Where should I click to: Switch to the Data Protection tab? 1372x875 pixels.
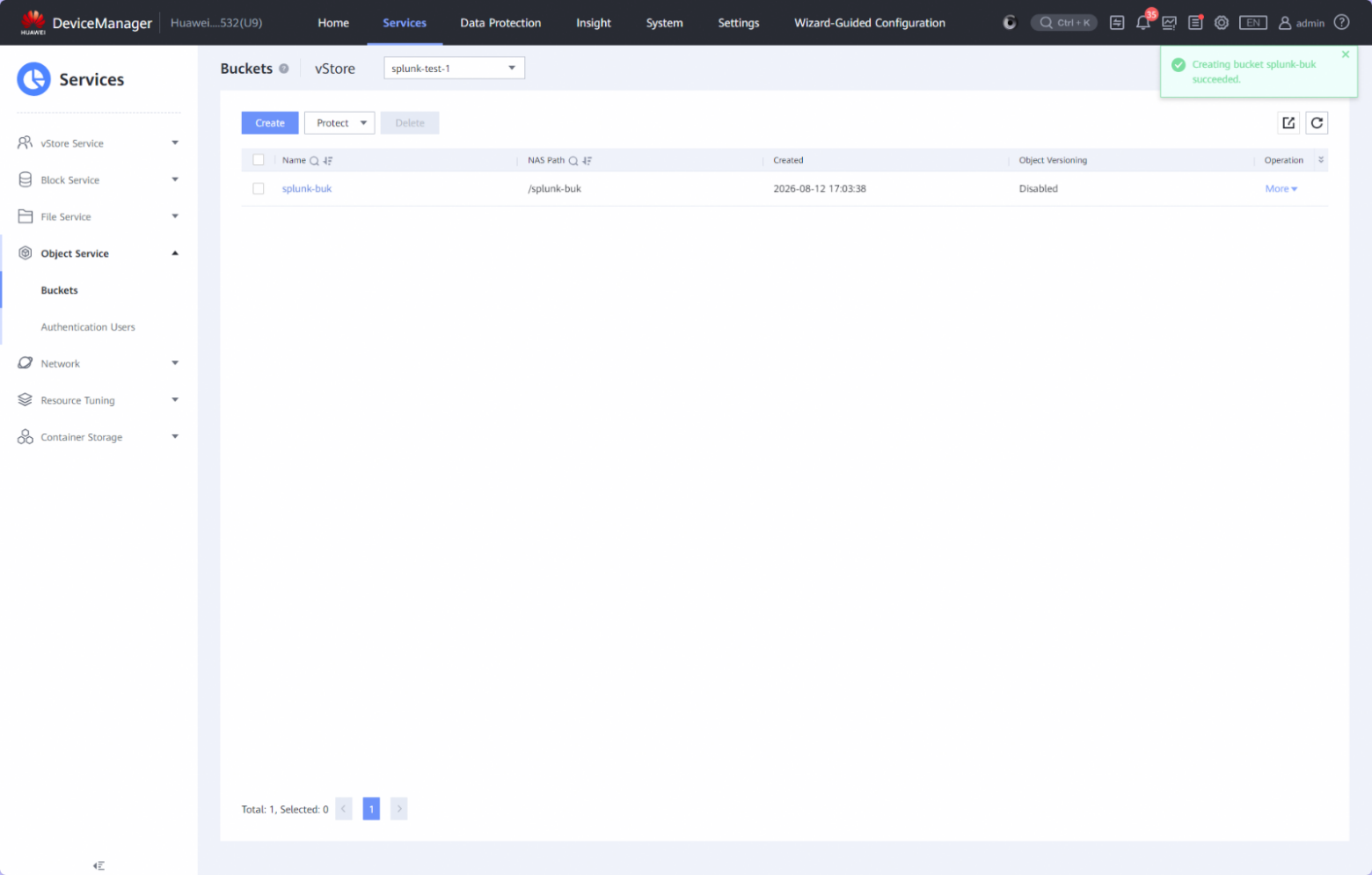tap(500, 23)
